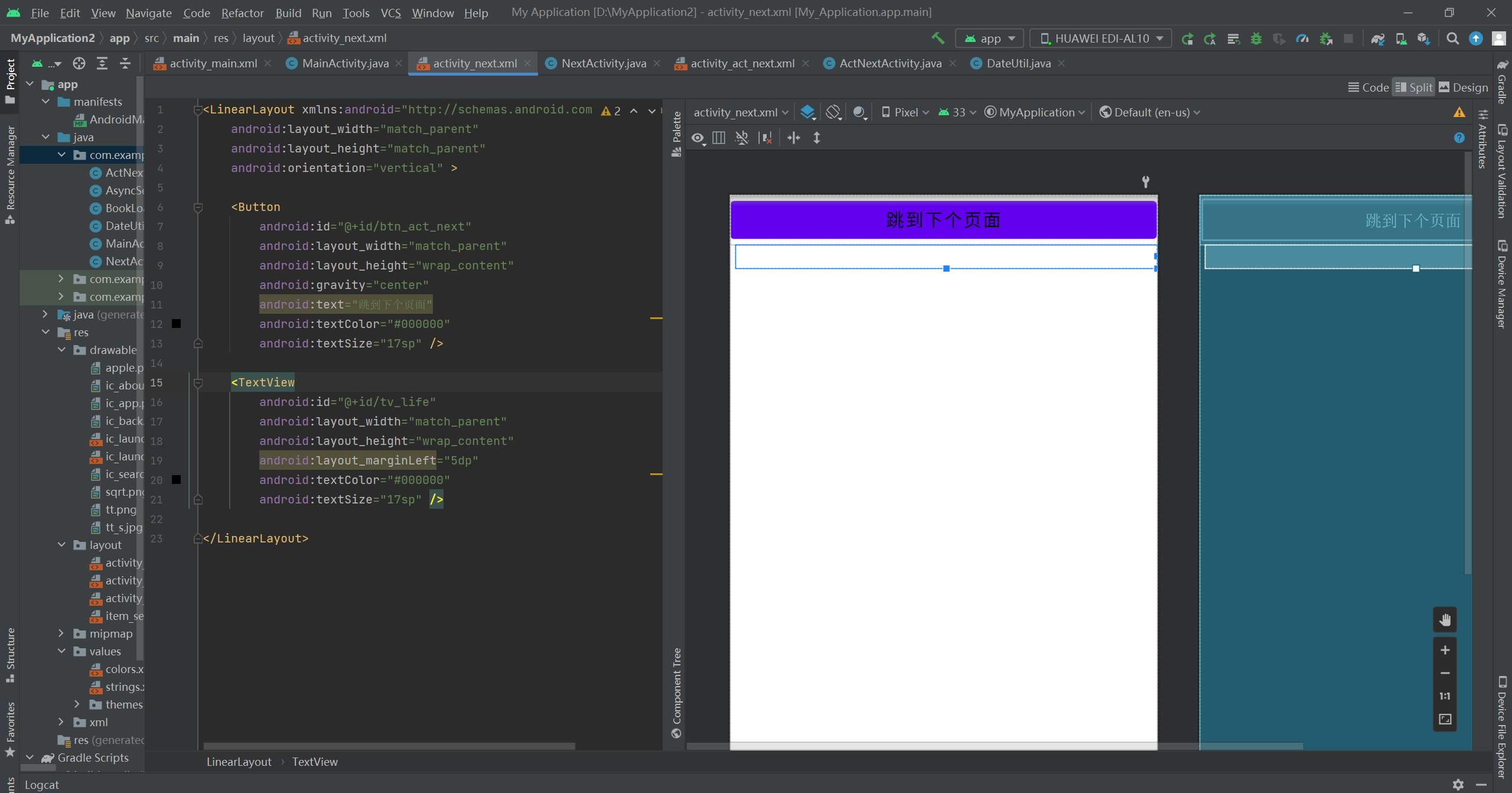Screen dimensions: 1512x793
Task: Toggle orientation for preview icon
Action: (833, 112)
